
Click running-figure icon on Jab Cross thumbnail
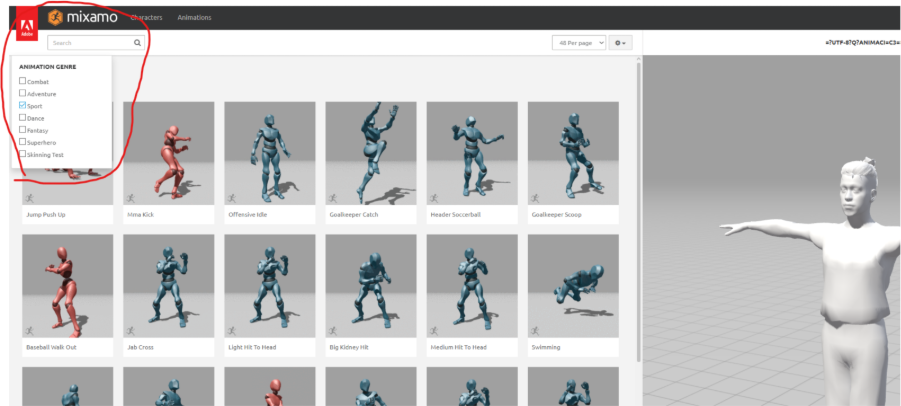(x=131, y=330)
